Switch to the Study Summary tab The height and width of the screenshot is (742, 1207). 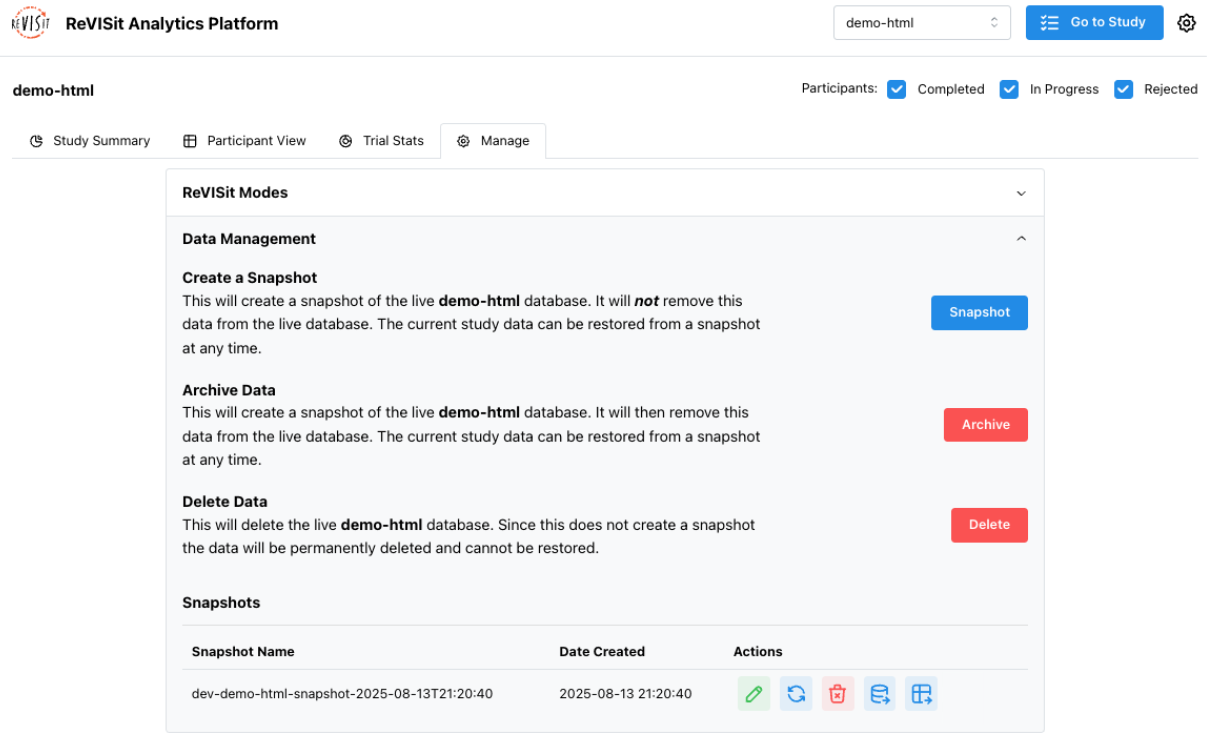tap(90, 141)
